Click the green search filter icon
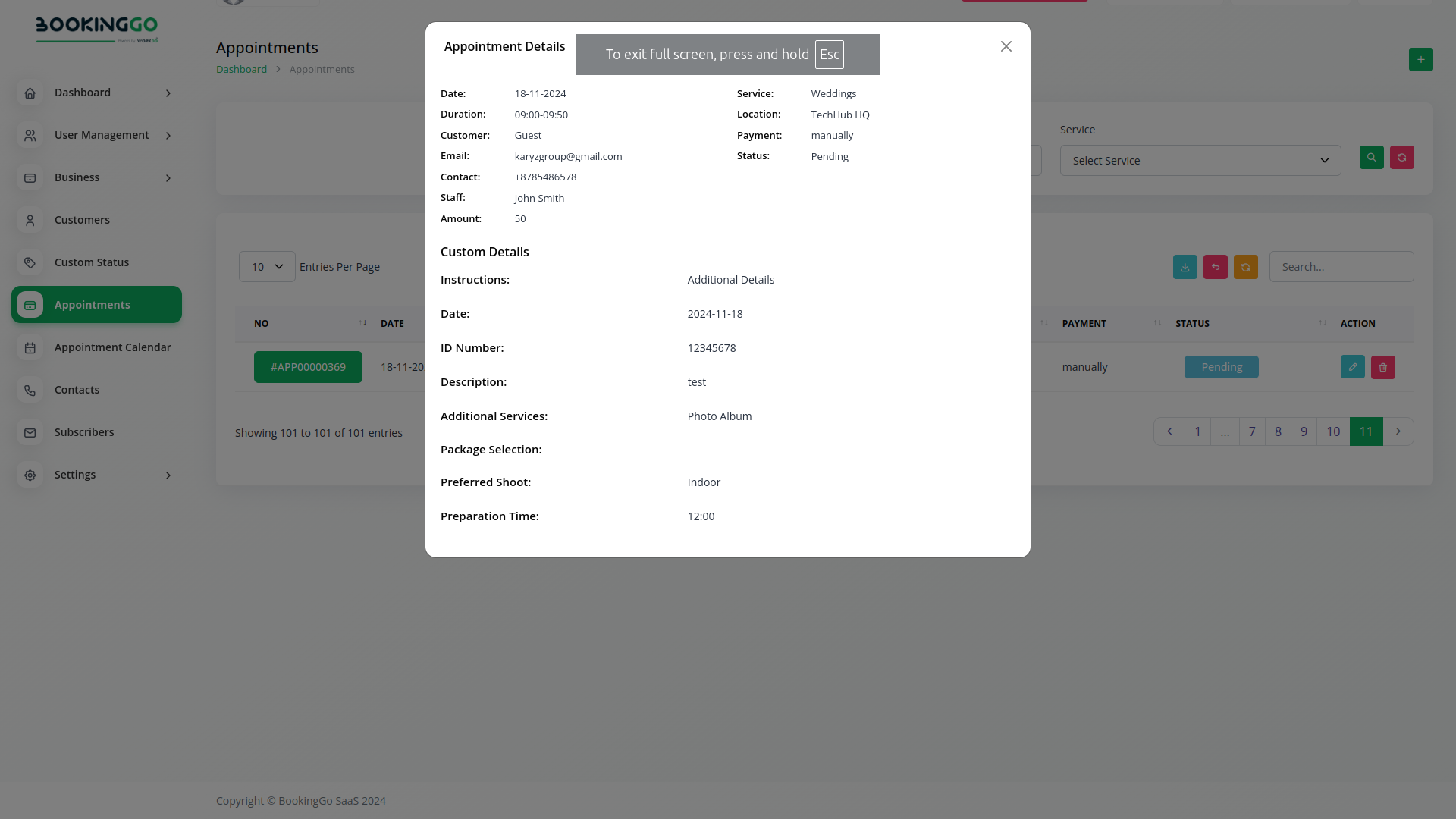 1371,158
